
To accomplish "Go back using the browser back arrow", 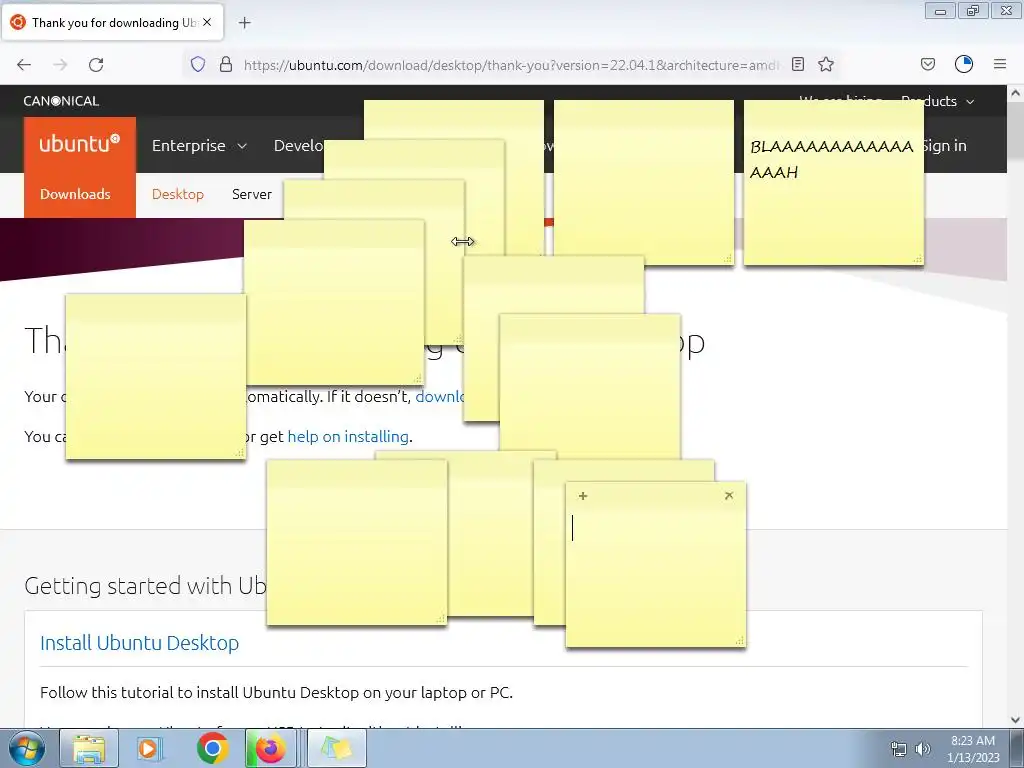I will coord(24,65).
